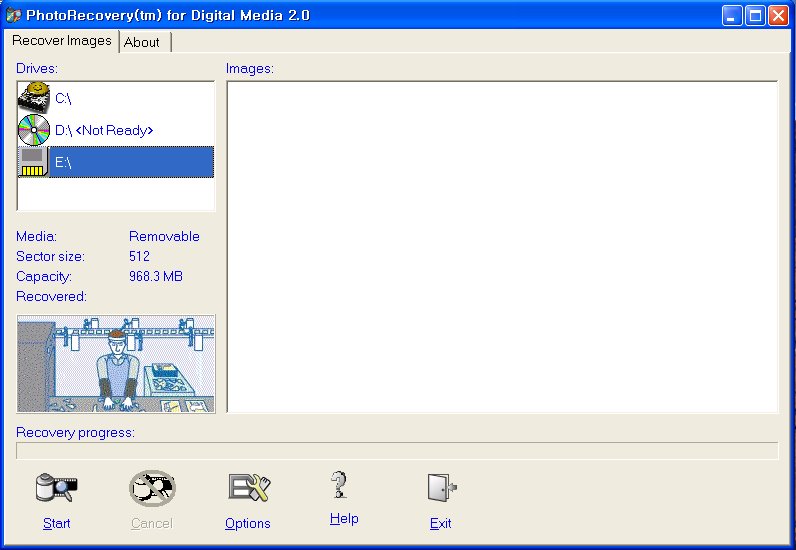This screenshot has width=796, height=550.
Task: Click the Options text label
Action: (x=248, y=523)
